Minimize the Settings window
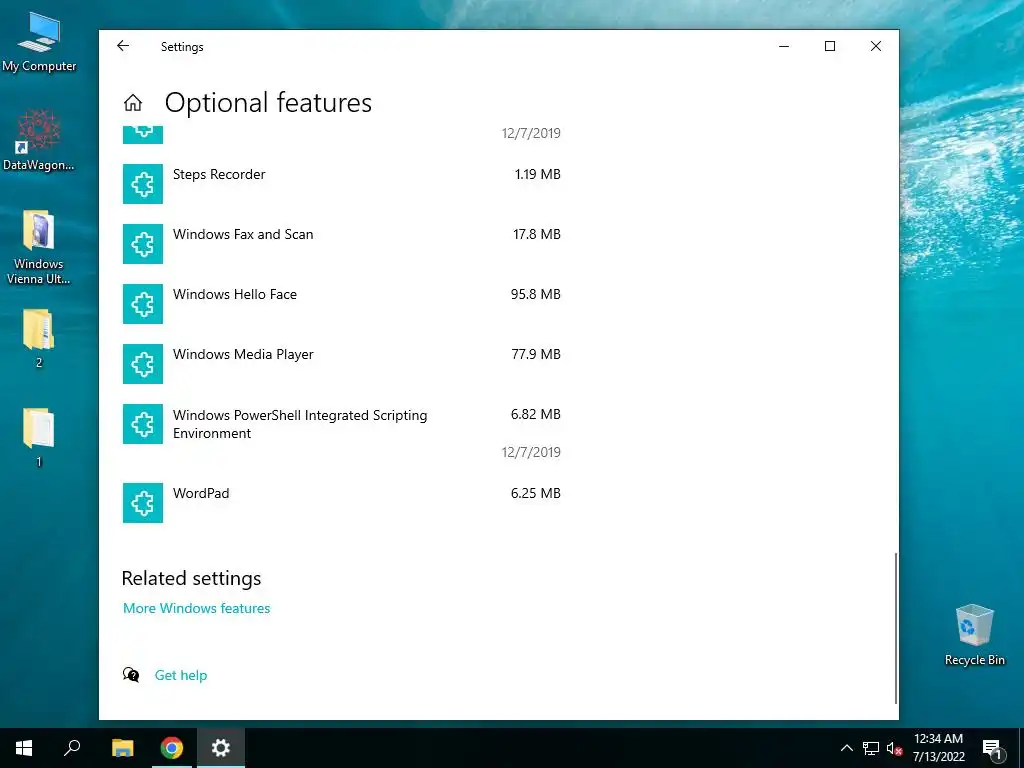 [x=784, y=46]
